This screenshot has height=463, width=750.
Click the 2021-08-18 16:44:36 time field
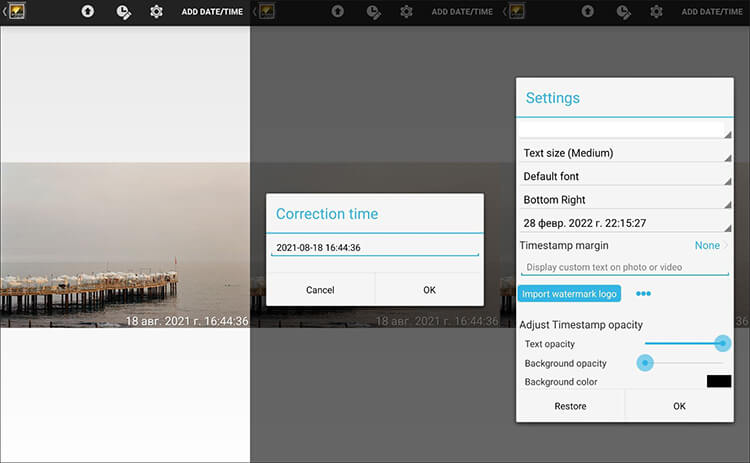pos(375,248)
